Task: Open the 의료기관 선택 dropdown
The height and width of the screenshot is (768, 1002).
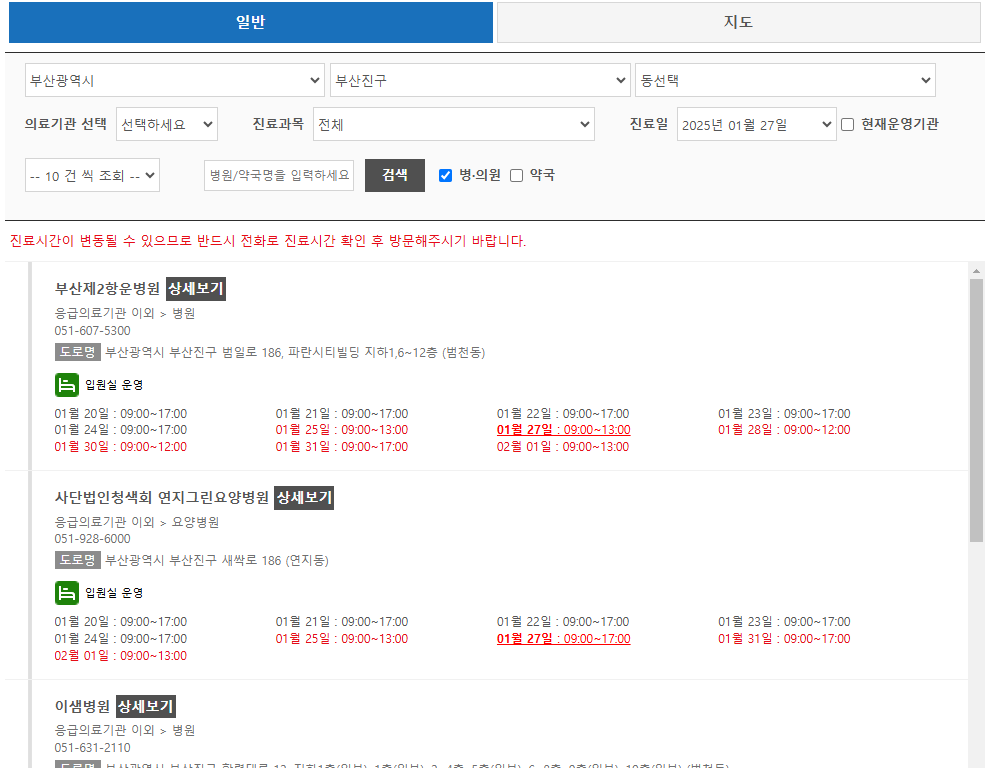Action: 167,124
